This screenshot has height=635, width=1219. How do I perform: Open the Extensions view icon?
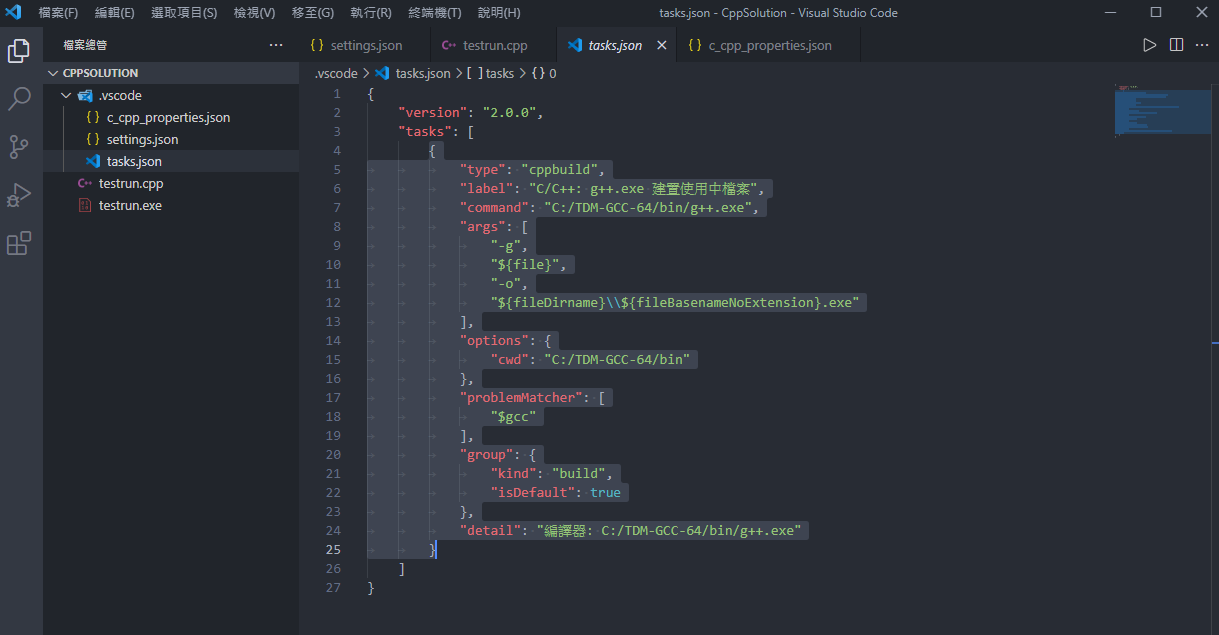19,243
